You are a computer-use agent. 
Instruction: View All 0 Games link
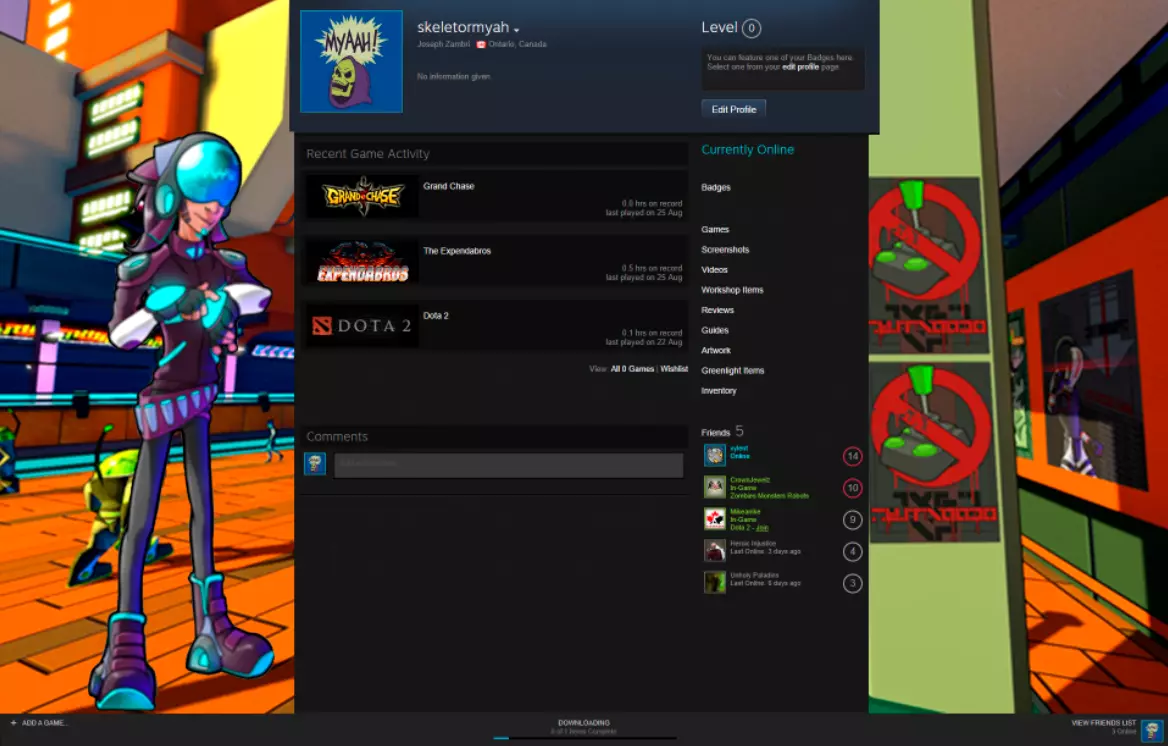632,369
